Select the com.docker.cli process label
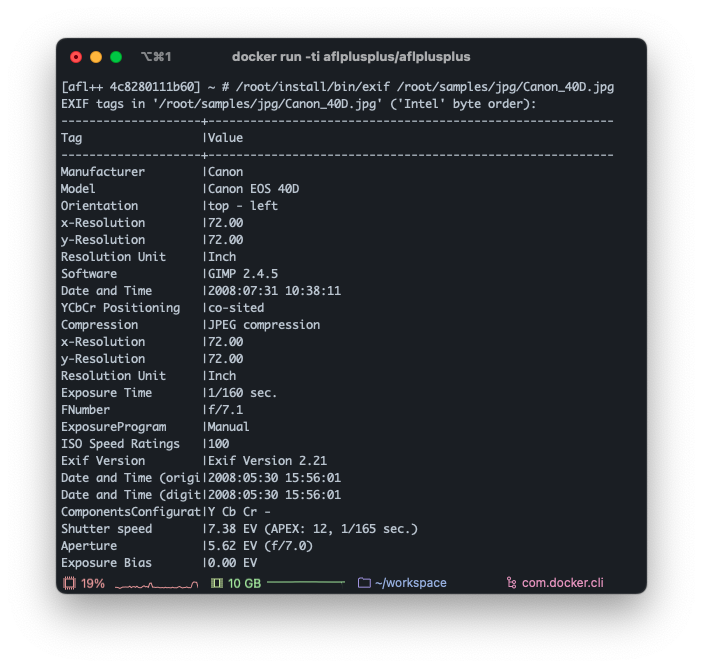The height and width of the screenshot is (668, 703). [562, 583]
